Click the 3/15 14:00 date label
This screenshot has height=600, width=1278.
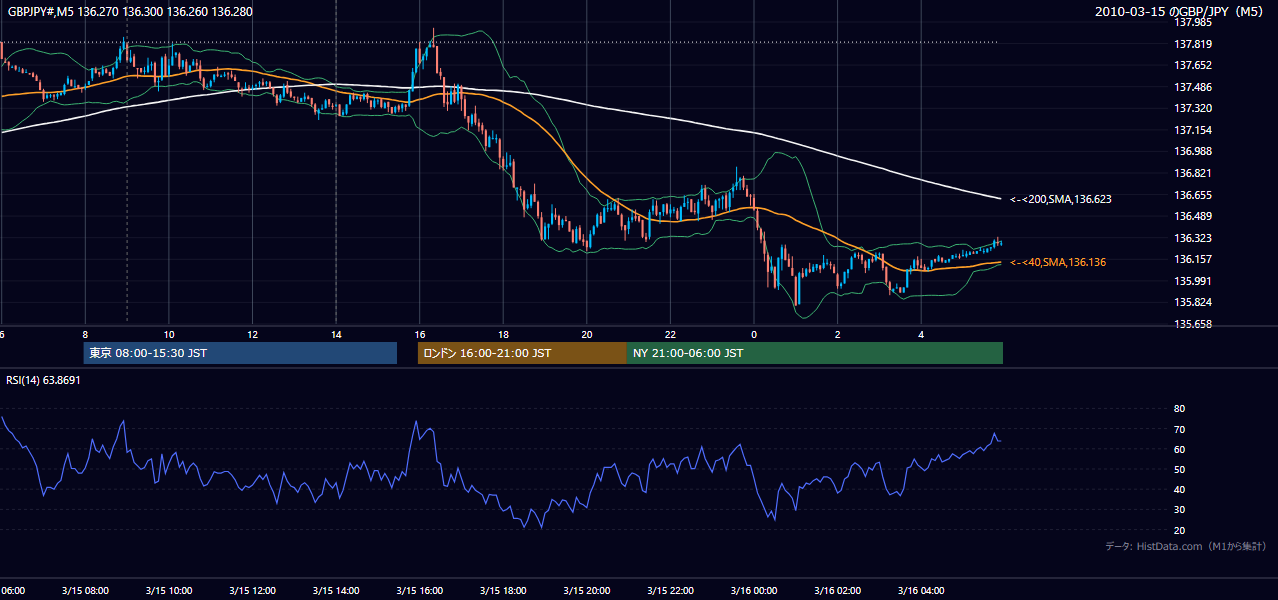pyautogui.click(x=335, y=591)
